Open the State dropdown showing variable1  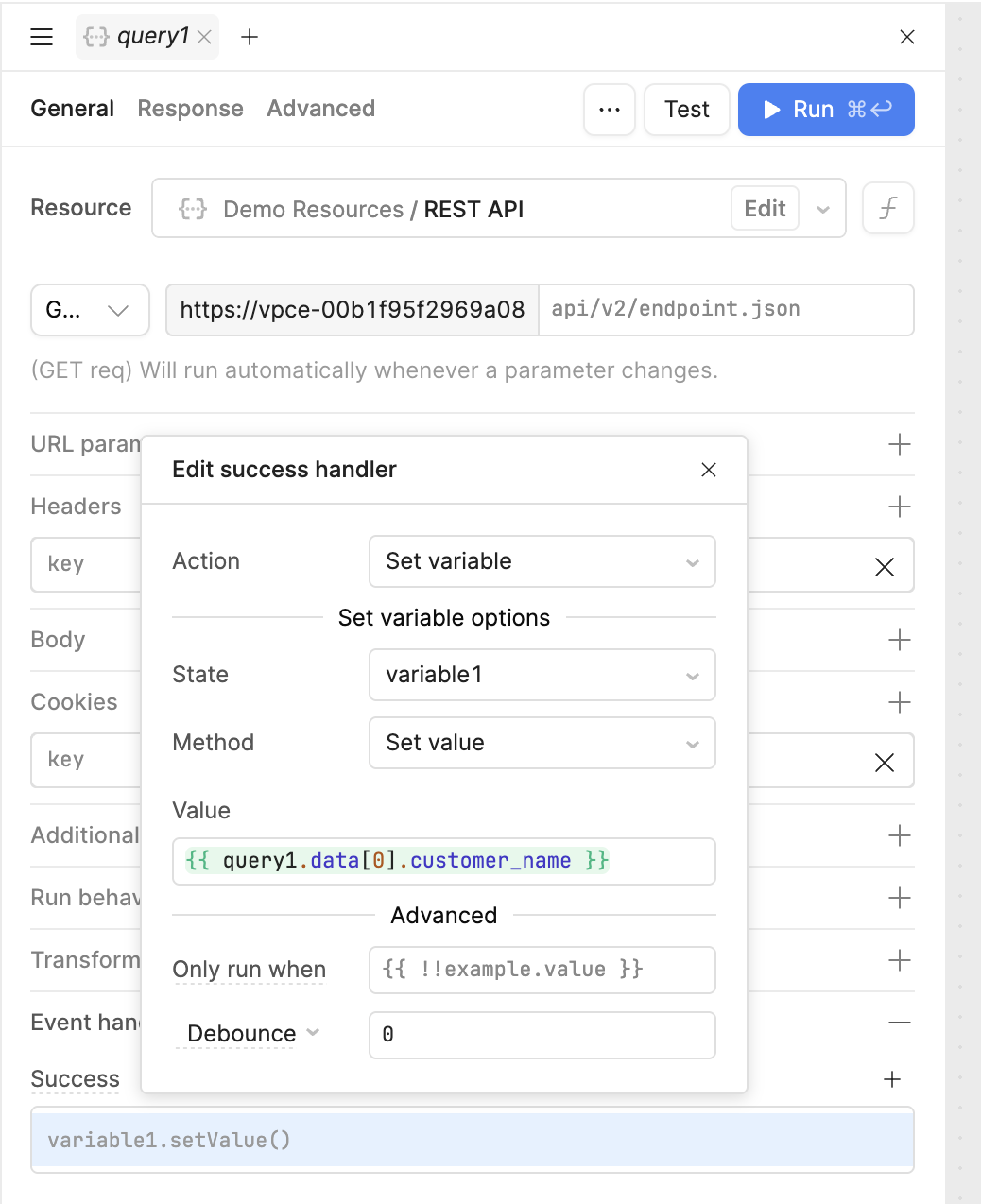tap(542, 675)
